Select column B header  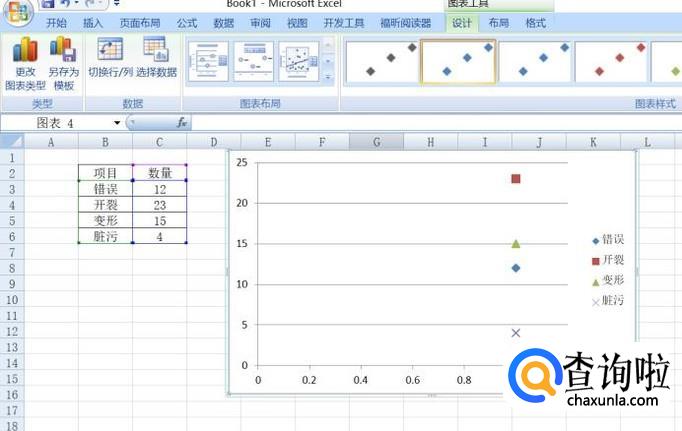(105, 142)
